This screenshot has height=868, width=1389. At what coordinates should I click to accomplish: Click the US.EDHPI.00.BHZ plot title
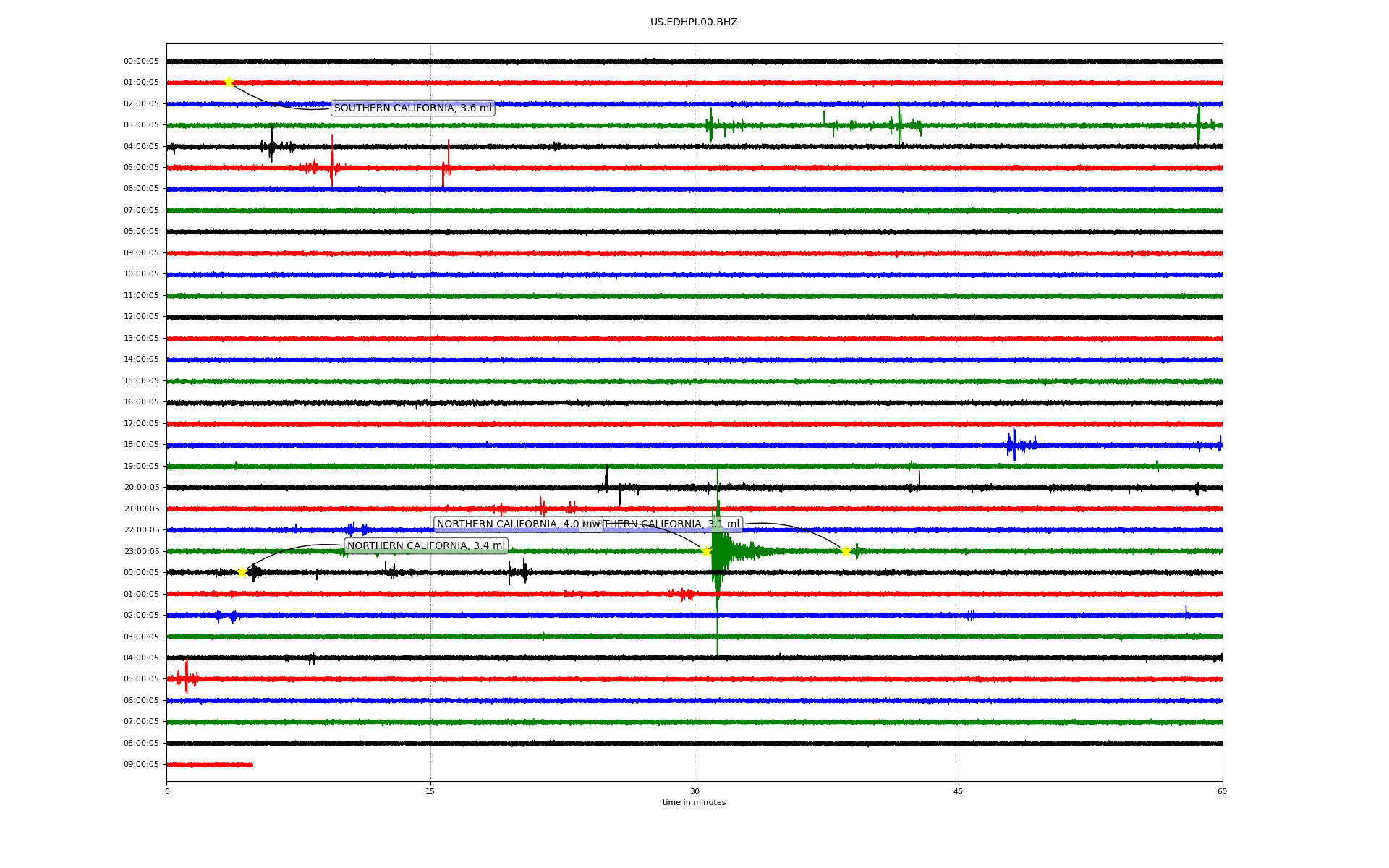(694, 22)
